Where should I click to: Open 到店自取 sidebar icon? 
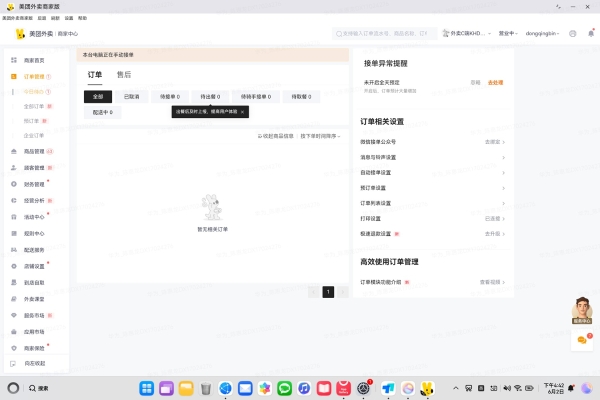click(14, 282)
